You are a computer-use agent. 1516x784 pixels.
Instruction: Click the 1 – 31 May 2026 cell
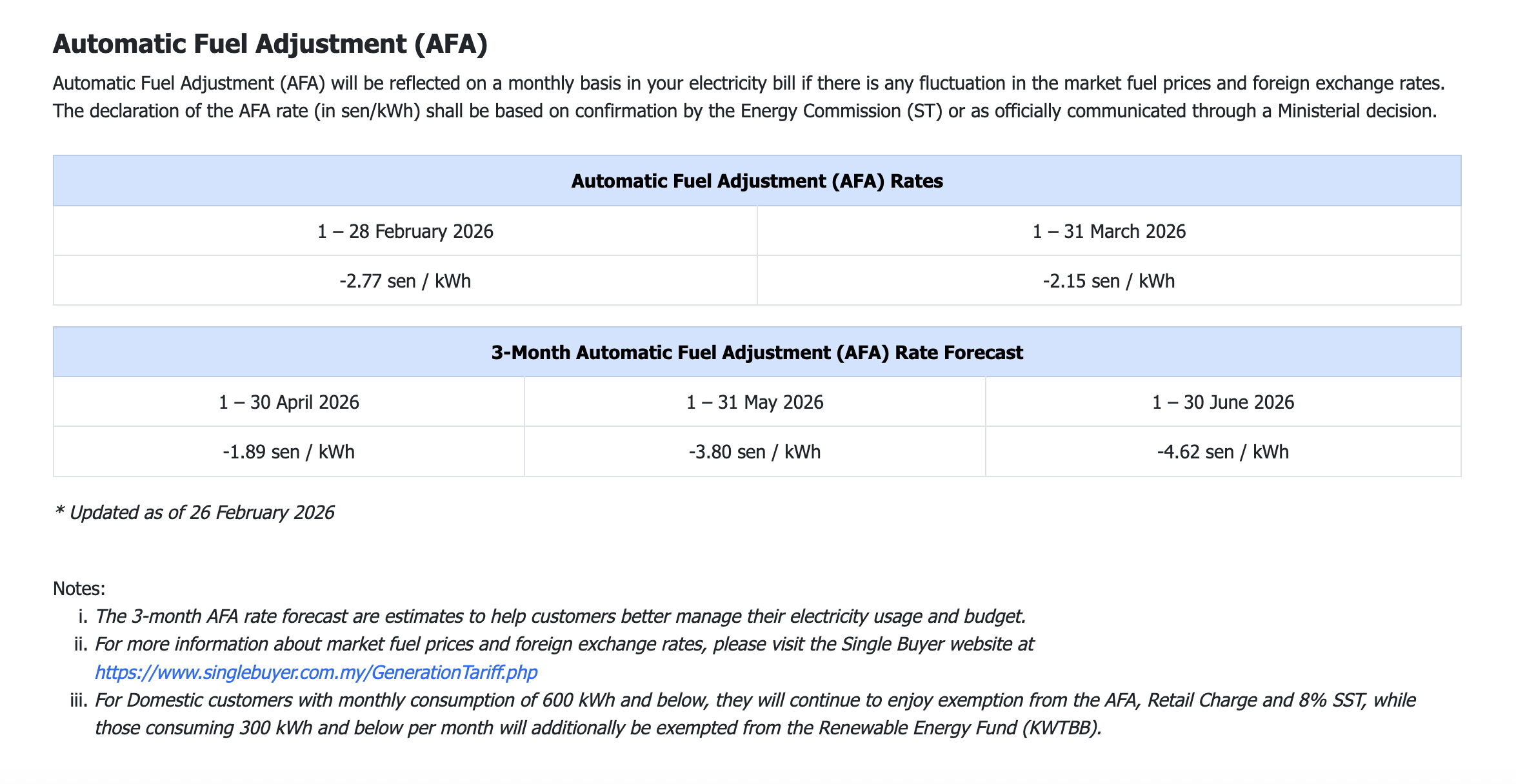coord(755,402)
